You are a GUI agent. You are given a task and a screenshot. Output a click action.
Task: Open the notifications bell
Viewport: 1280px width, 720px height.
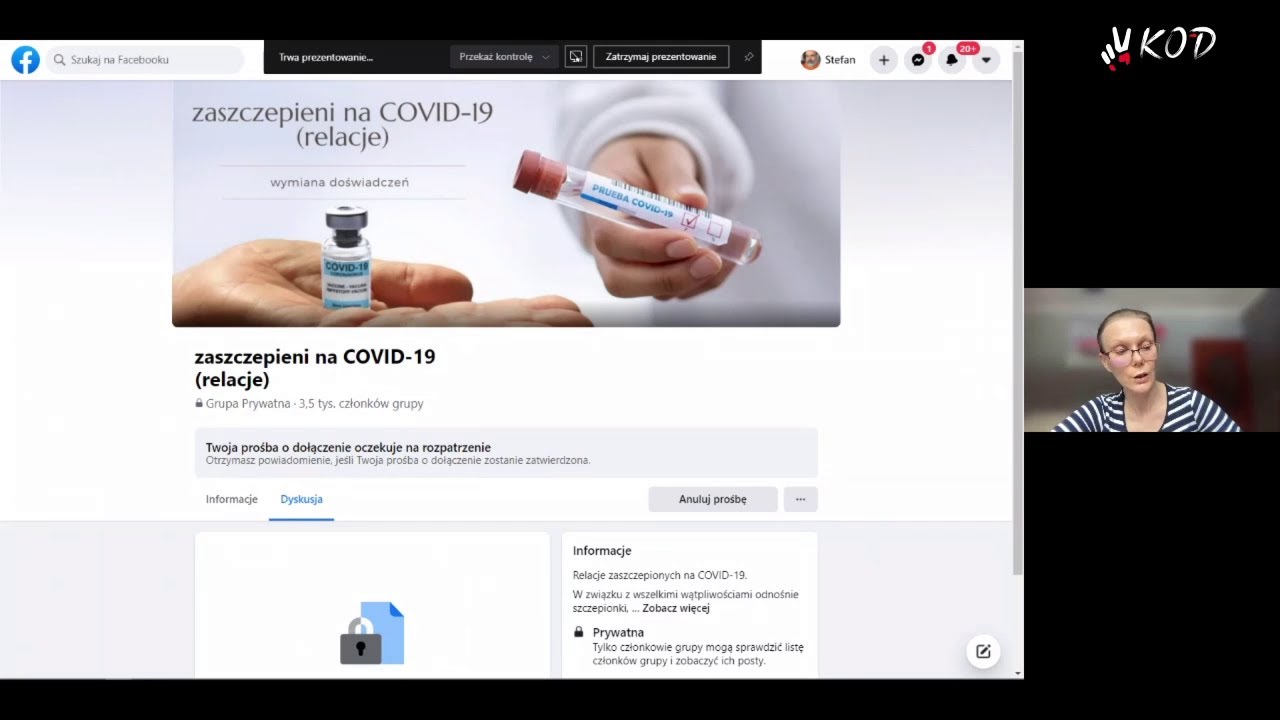952,60
